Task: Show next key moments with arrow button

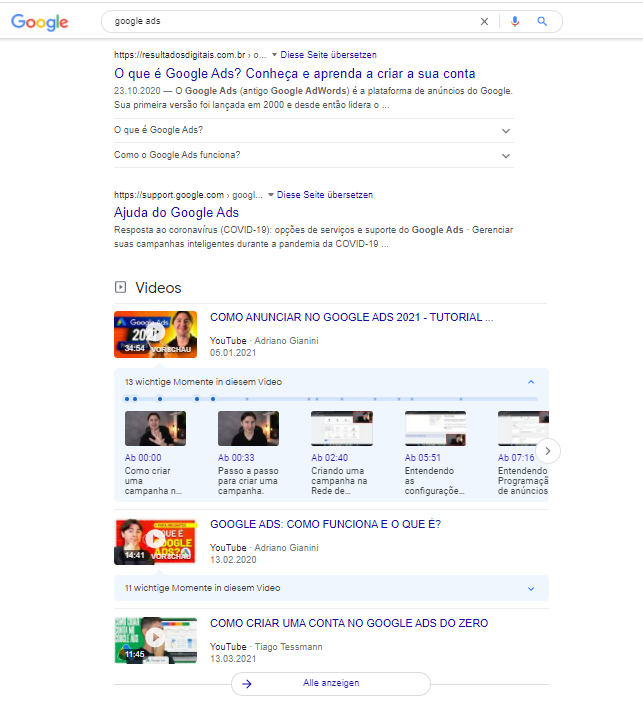Action: click(x=548, y=451)
